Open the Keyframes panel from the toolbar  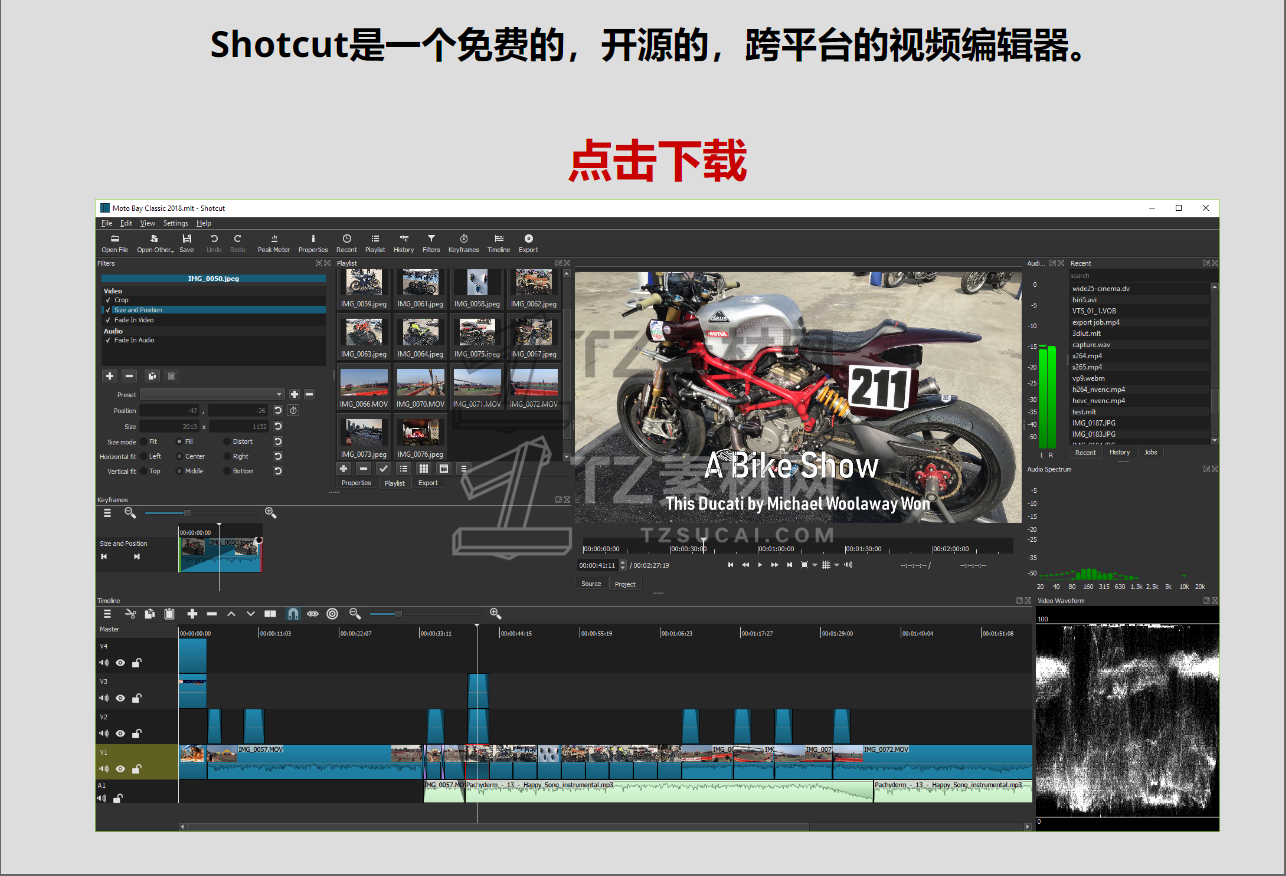463,243
